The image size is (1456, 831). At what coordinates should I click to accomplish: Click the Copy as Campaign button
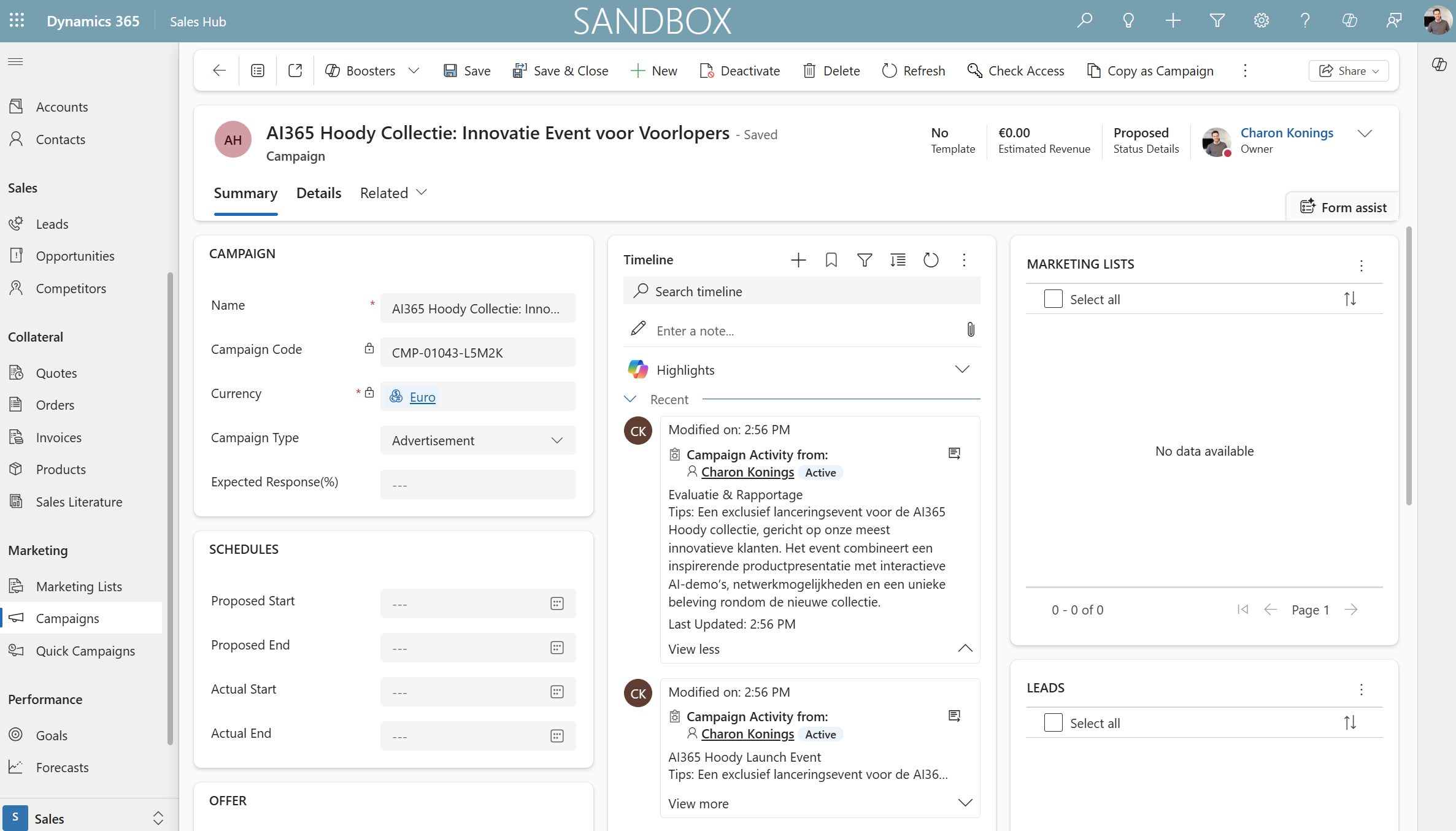pos(1150,71)
